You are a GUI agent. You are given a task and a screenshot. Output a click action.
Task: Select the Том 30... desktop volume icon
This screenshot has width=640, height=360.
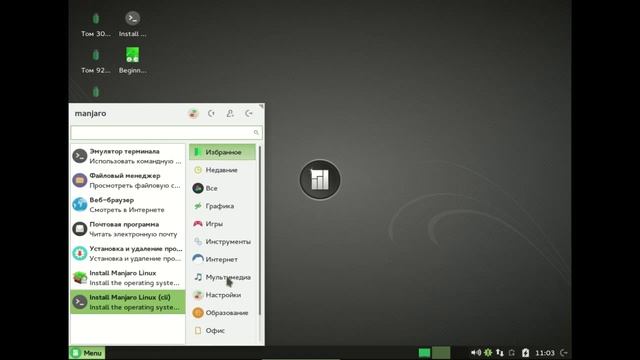pyautogui.click(x=96, y=24)
